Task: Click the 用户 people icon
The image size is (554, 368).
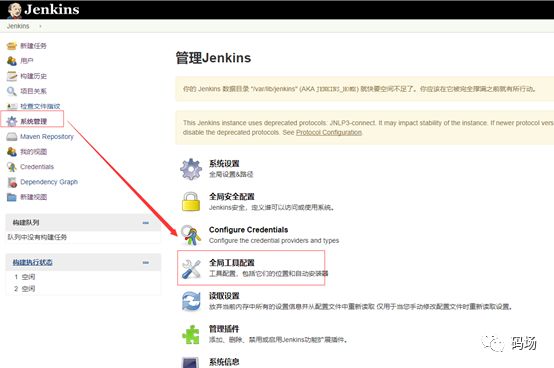Action: pos(12,61)
